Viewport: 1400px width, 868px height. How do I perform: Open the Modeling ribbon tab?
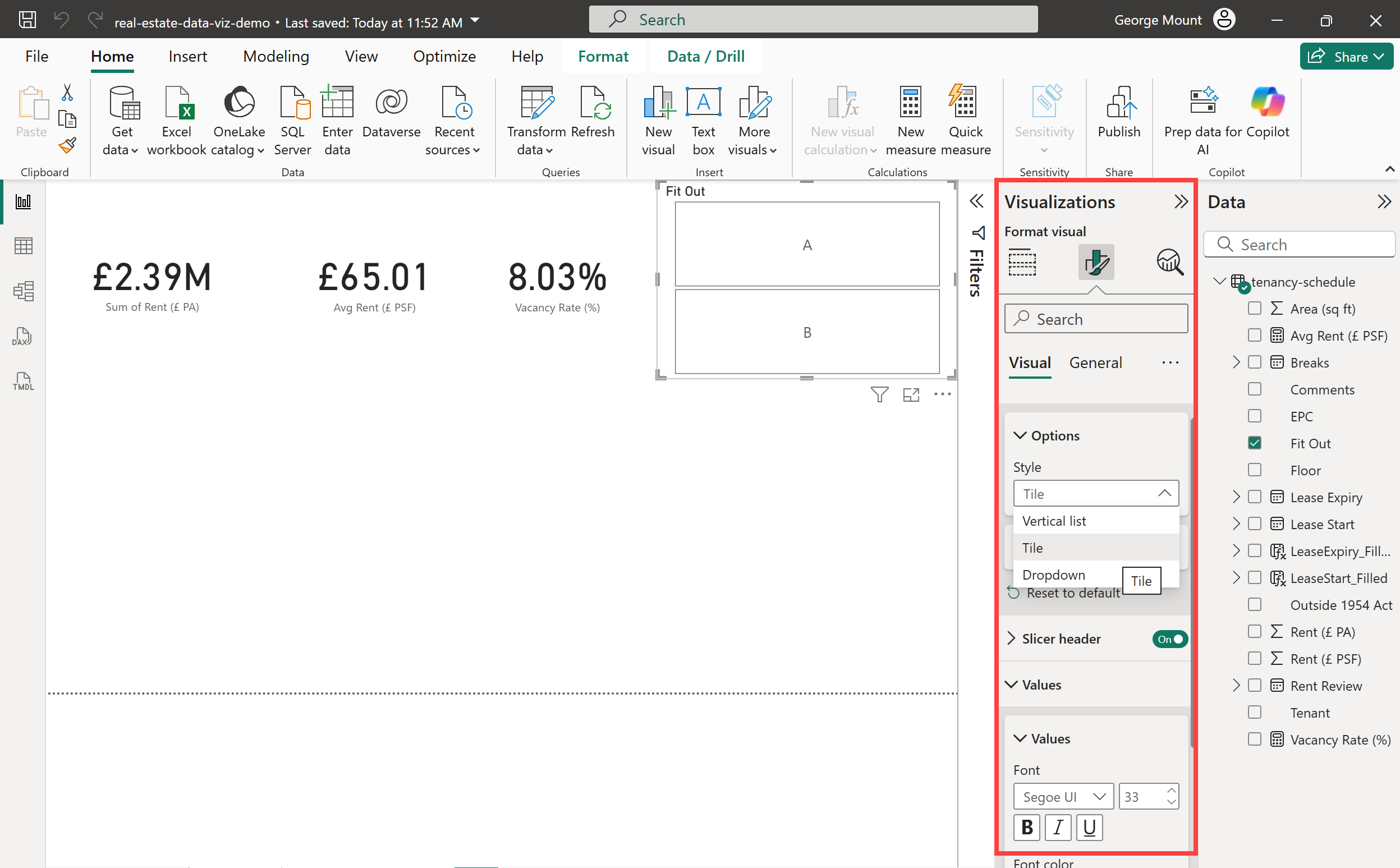tap(276, 56)
